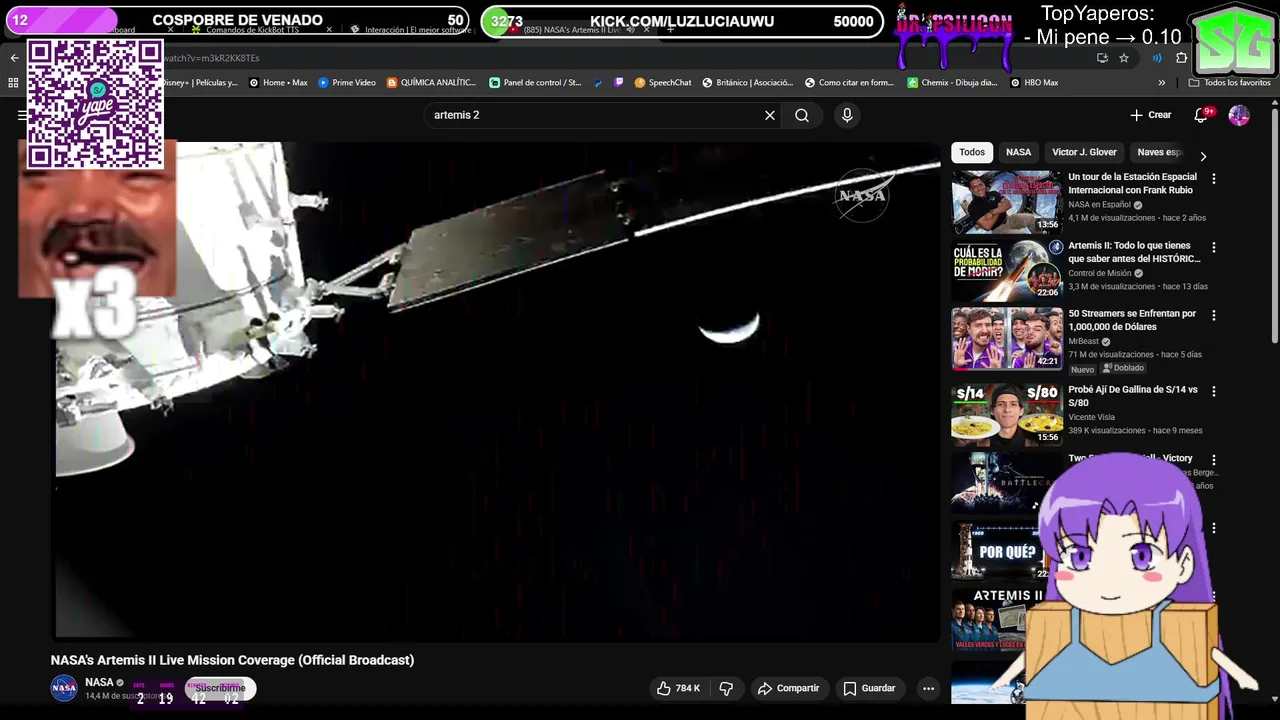Open the YouTube hamburger guide menu
Screen dimensions: 1280x720
click(x=22, y=115)
